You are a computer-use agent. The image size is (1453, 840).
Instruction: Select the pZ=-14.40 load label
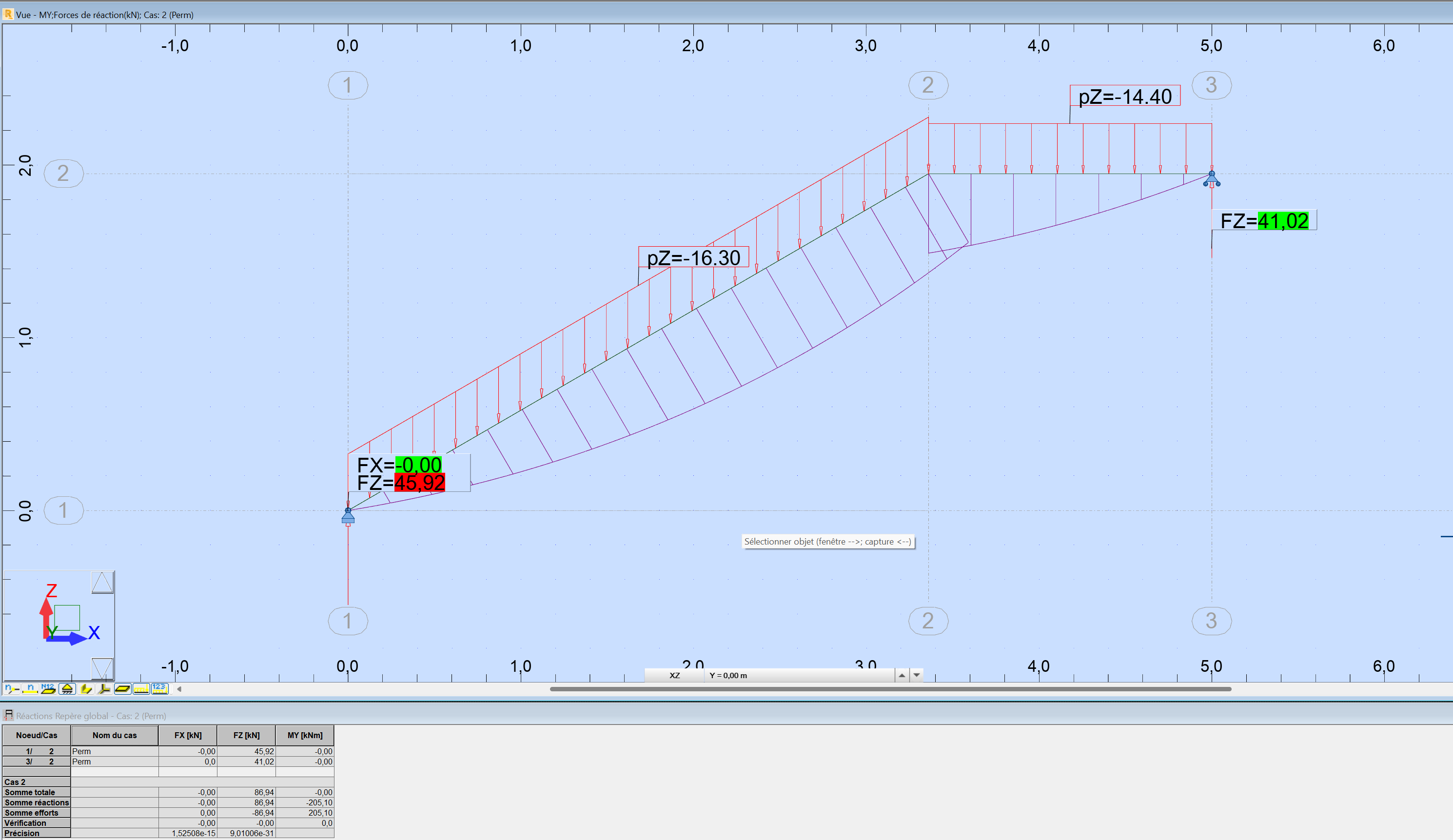click(x=1125, y=96)
